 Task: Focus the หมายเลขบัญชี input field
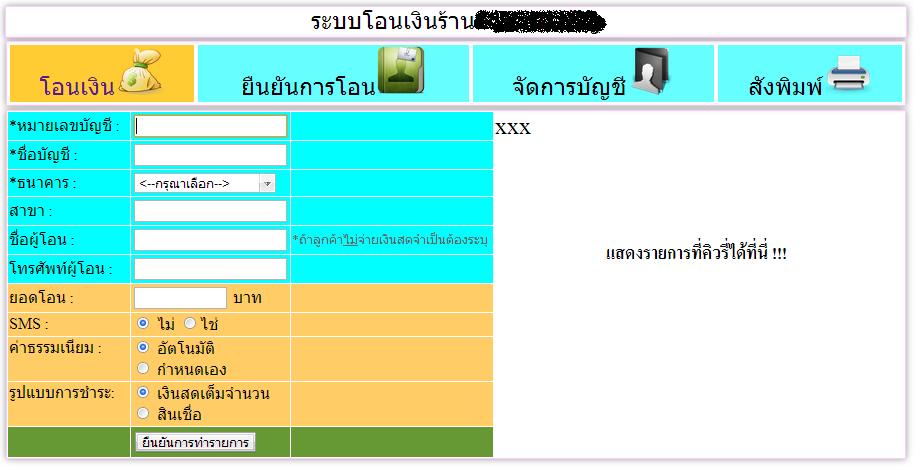point(210,126)
